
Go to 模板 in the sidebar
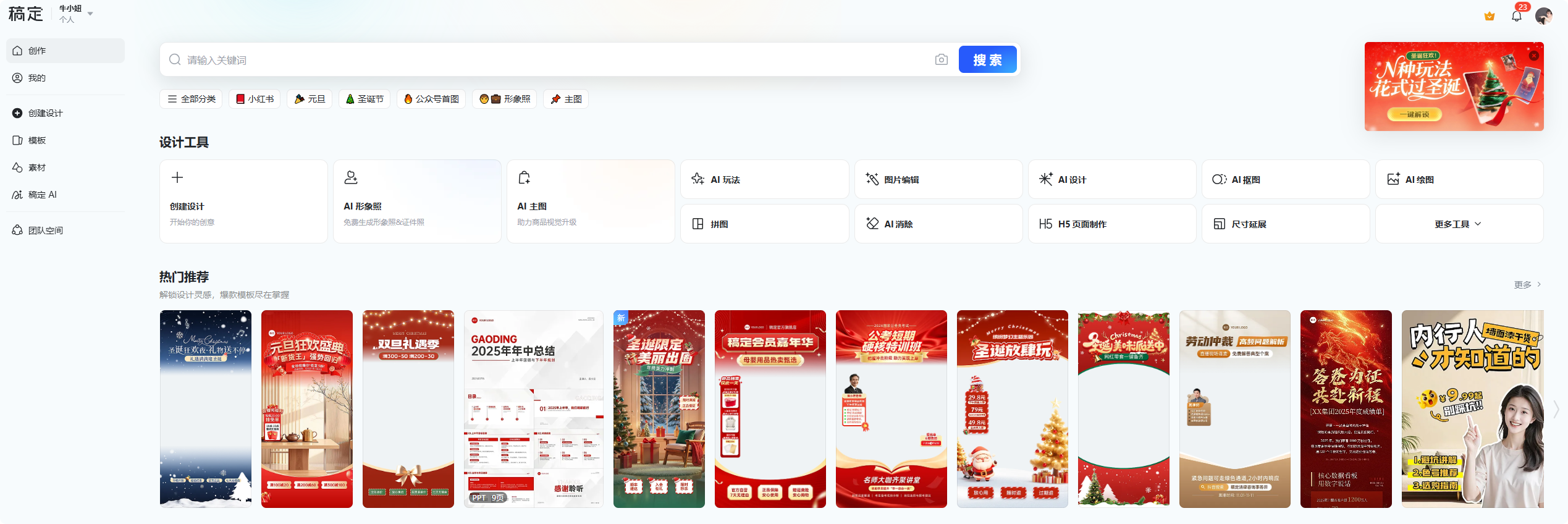pyautogui.click(x=65, y=140)
